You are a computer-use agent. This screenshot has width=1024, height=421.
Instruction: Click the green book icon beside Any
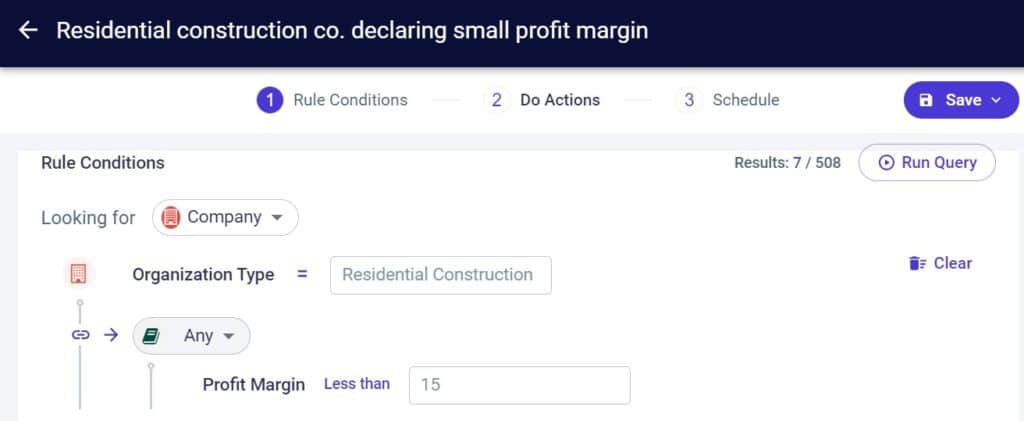pyautogui.click(x=152, y=336)
